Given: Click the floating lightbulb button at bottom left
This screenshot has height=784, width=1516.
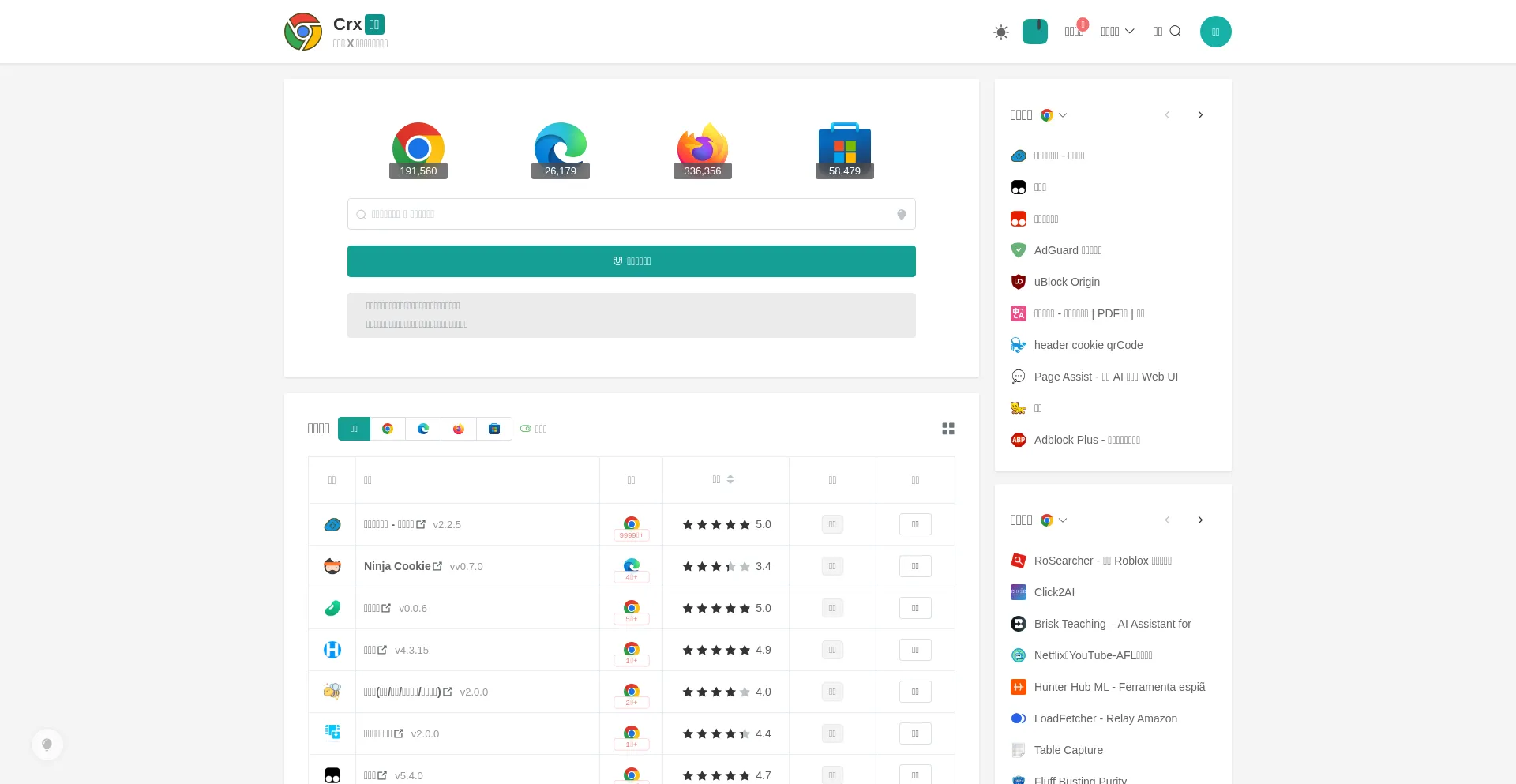Looking at the screenshot, I should pos(47,745).
